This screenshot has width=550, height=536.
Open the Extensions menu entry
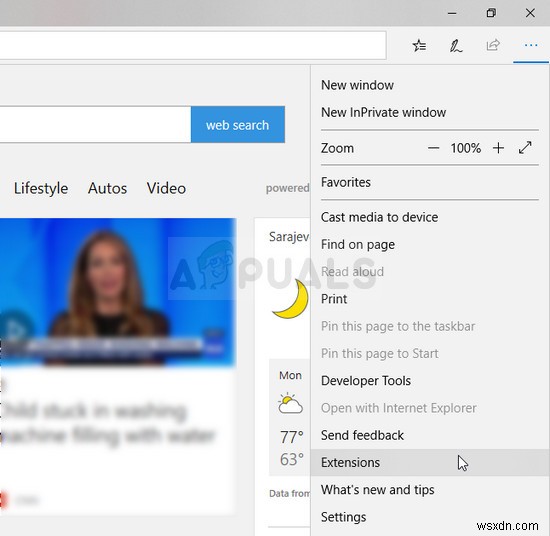[430, 462]
